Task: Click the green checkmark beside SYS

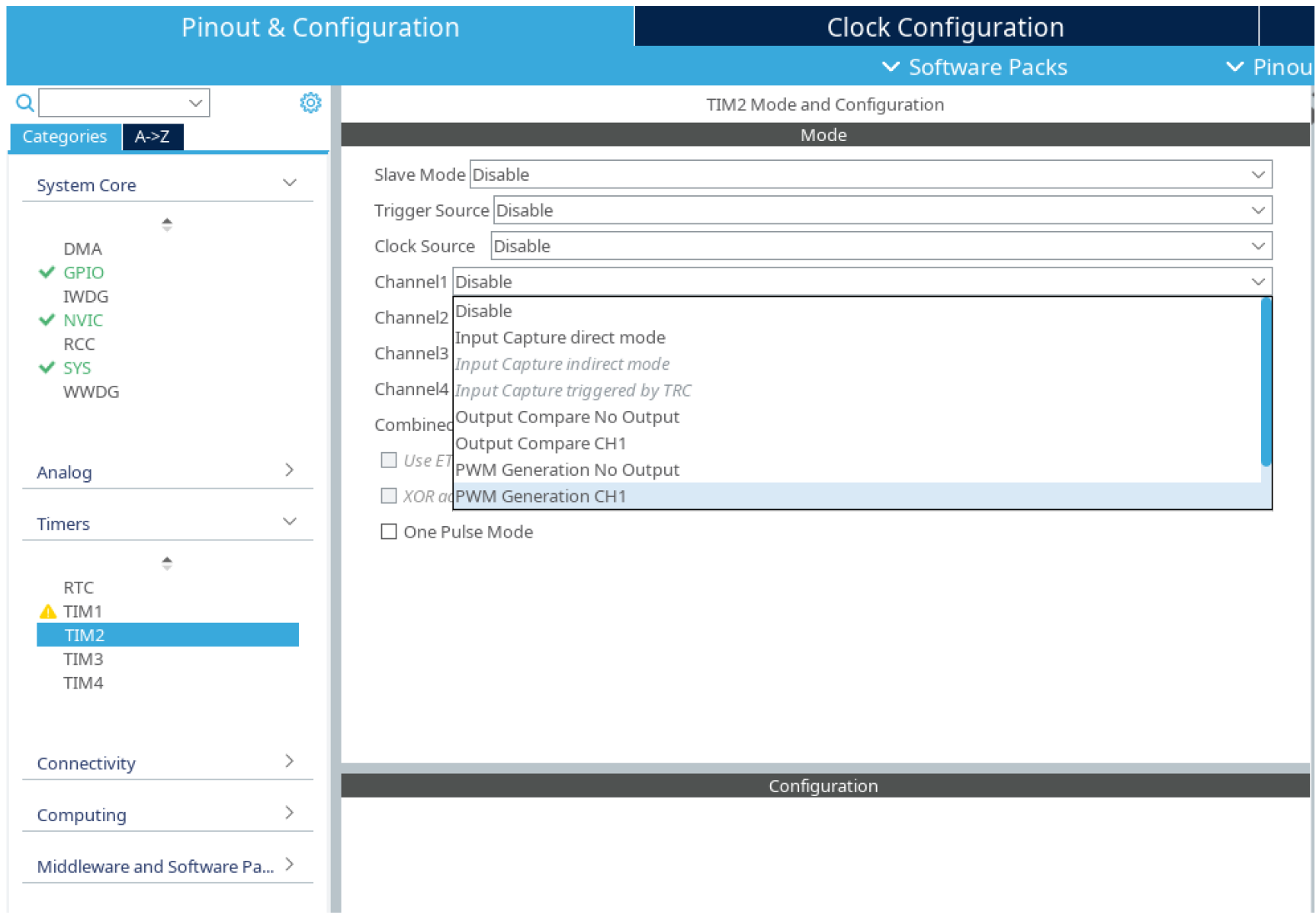Action: [47, 368]
